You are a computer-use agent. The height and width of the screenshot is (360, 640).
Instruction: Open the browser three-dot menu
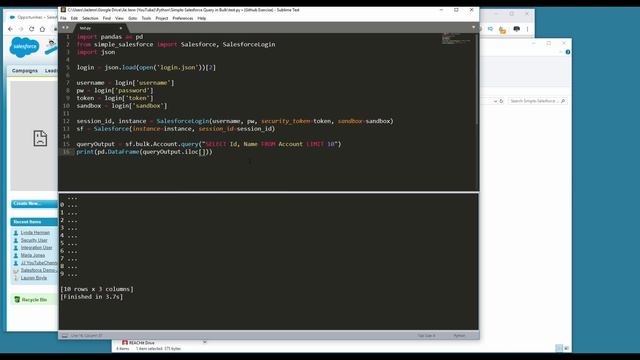[528, 29]
